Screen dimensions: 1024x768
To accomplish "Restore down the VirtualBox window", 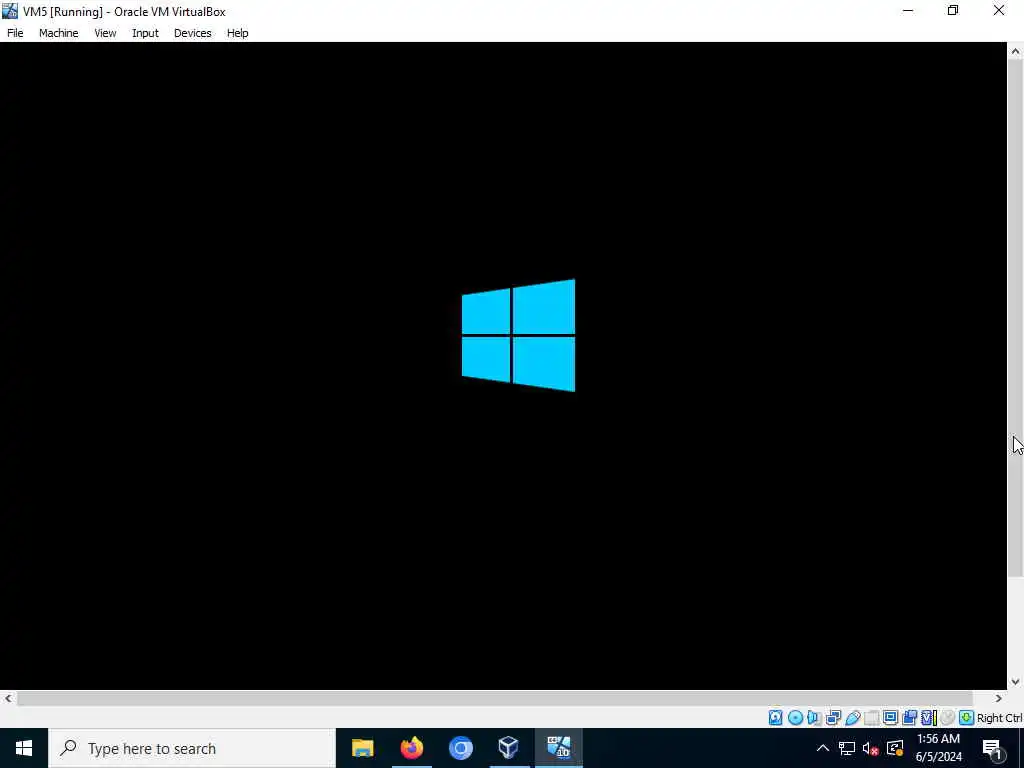I will pos(953,10).
